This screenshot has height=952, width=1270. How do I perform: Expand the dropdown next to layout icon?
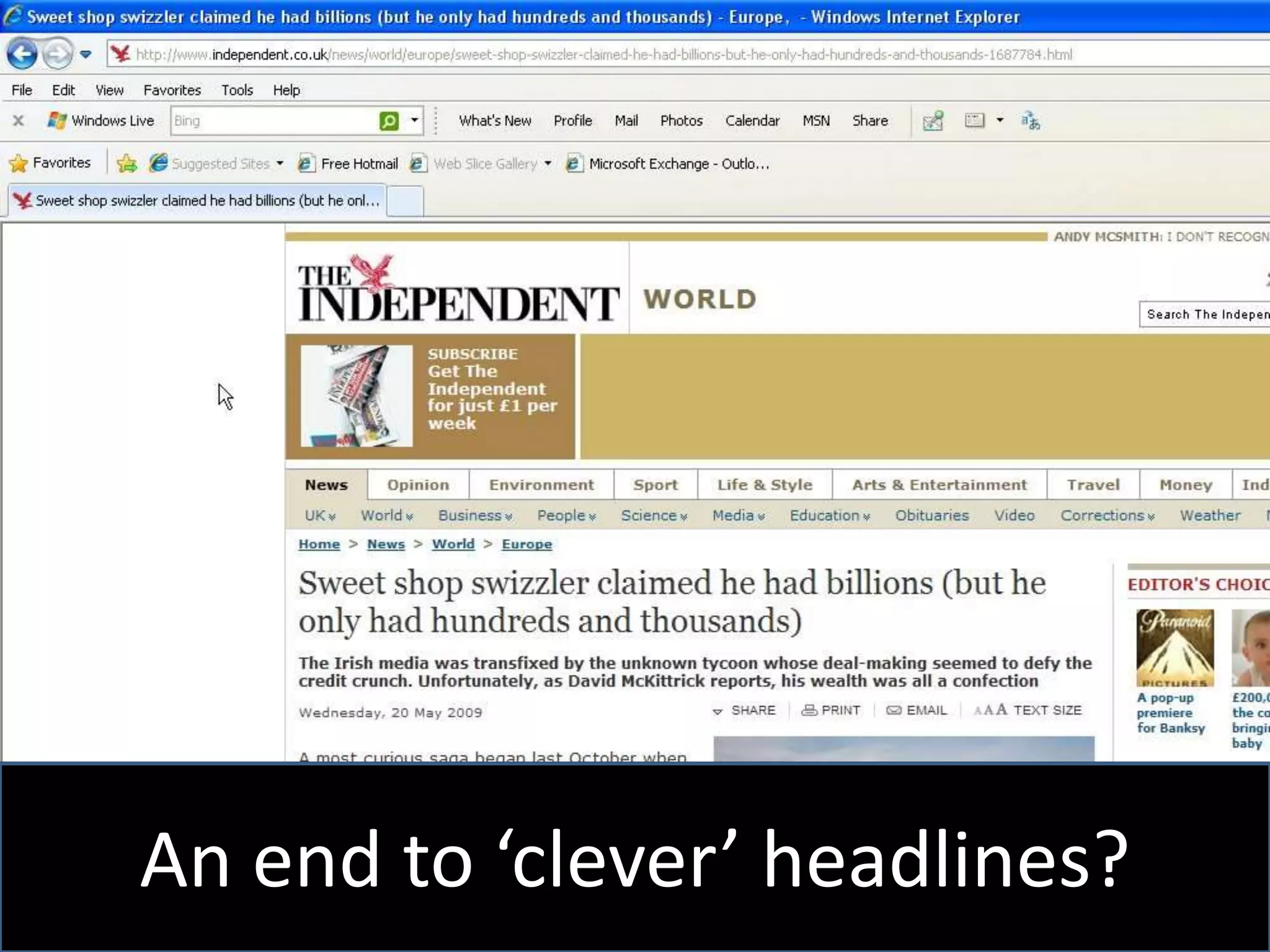[x=1000, y=120]
